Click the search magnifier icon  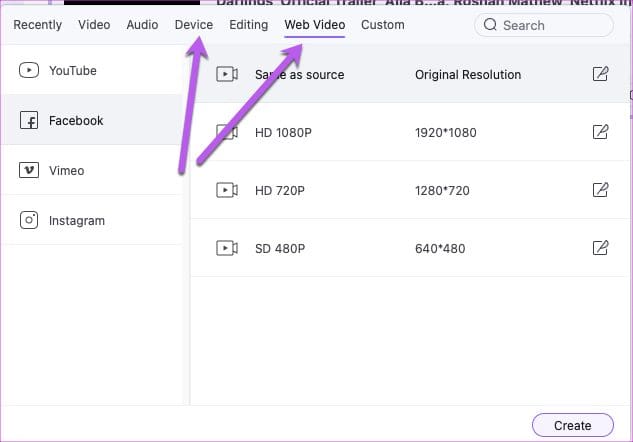(x=490, y=25)
